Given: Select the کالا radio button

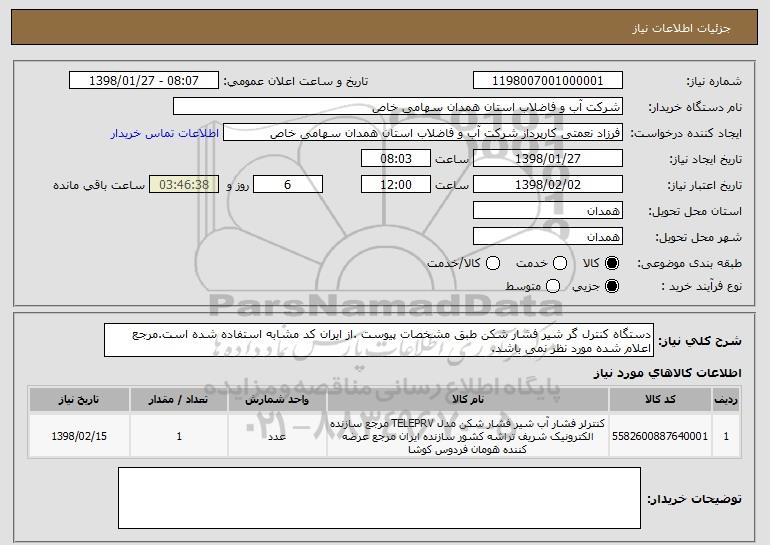Looking at the screenshot, I should pos(612,263).
